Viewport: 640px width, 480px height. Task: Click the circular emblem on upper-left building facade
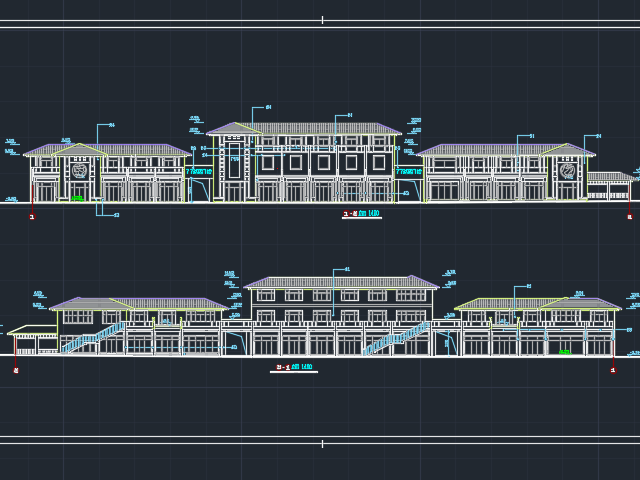79,171
